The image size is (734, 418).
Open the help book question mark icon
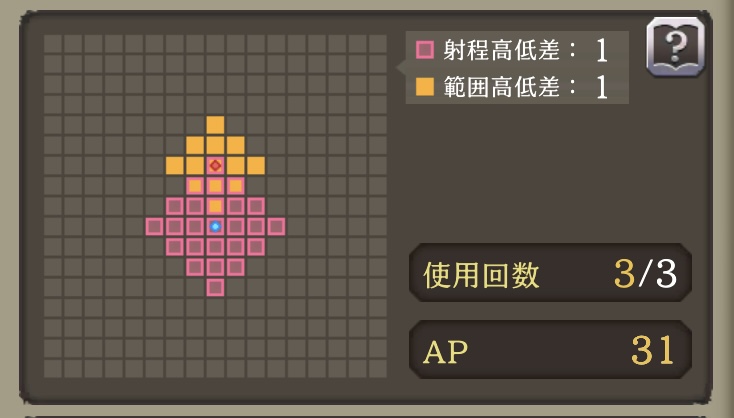(675, 47)
